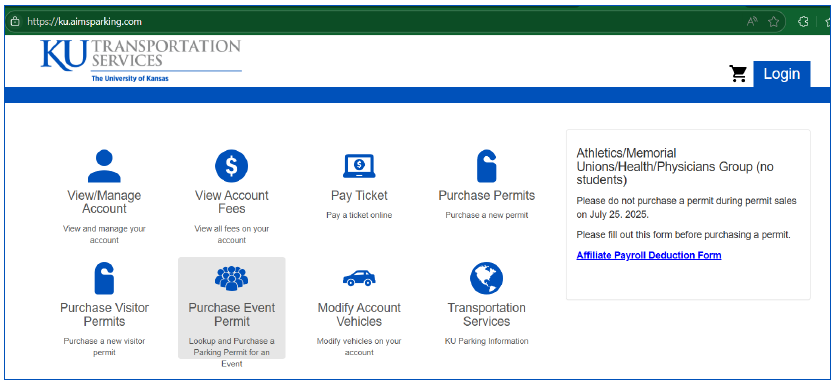
Task: Select the Pay Ticket heading
Action: [359, 195]
